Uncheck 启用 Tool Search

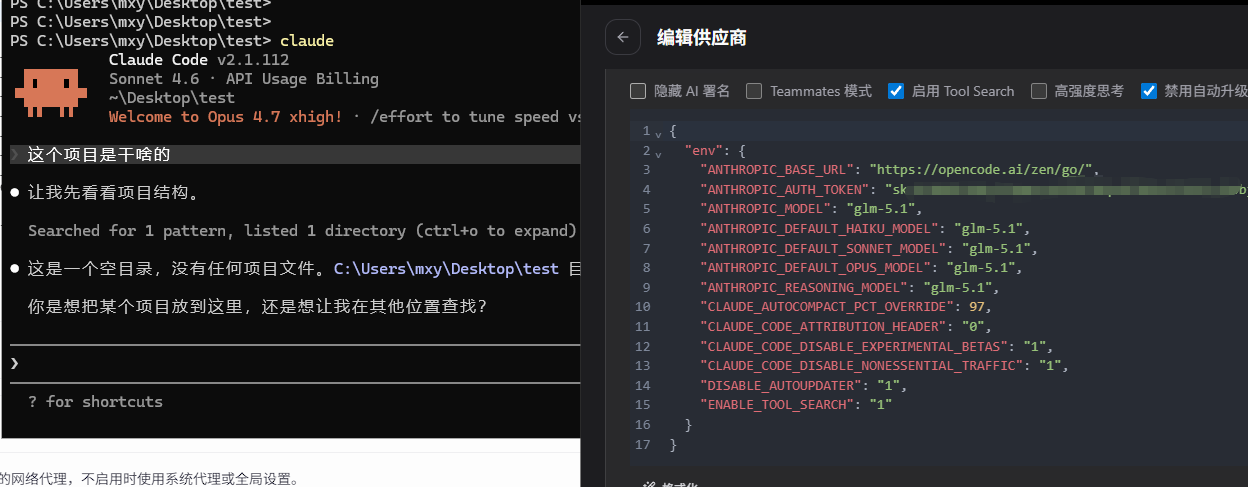click(x=896, y=91)
